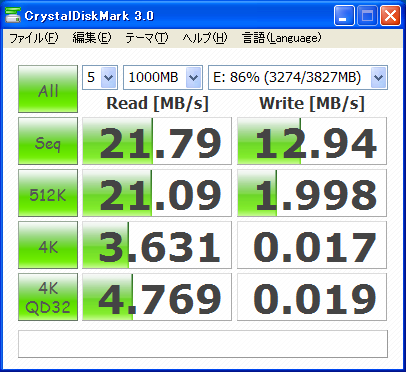The height and width of the screenshot is (372, 406).
Task: Maximize the CrystalDiskMark window
Action: point(367,16)
